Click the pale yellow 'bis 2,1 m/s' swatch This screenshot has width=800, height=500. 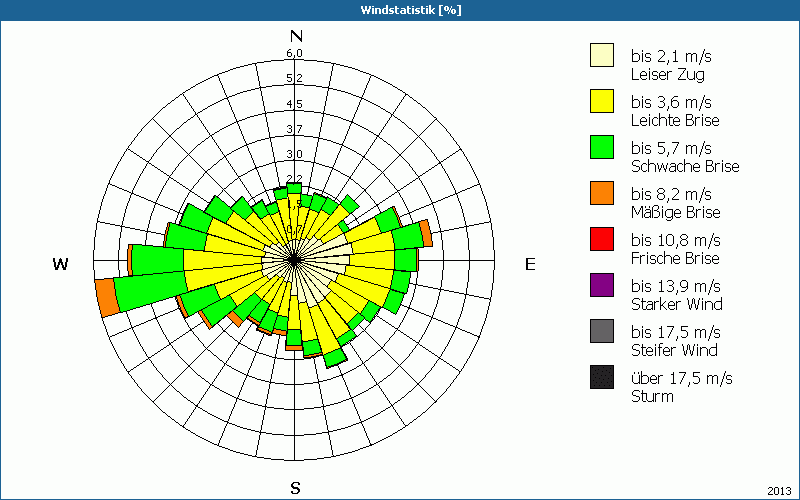coord(602,55)
